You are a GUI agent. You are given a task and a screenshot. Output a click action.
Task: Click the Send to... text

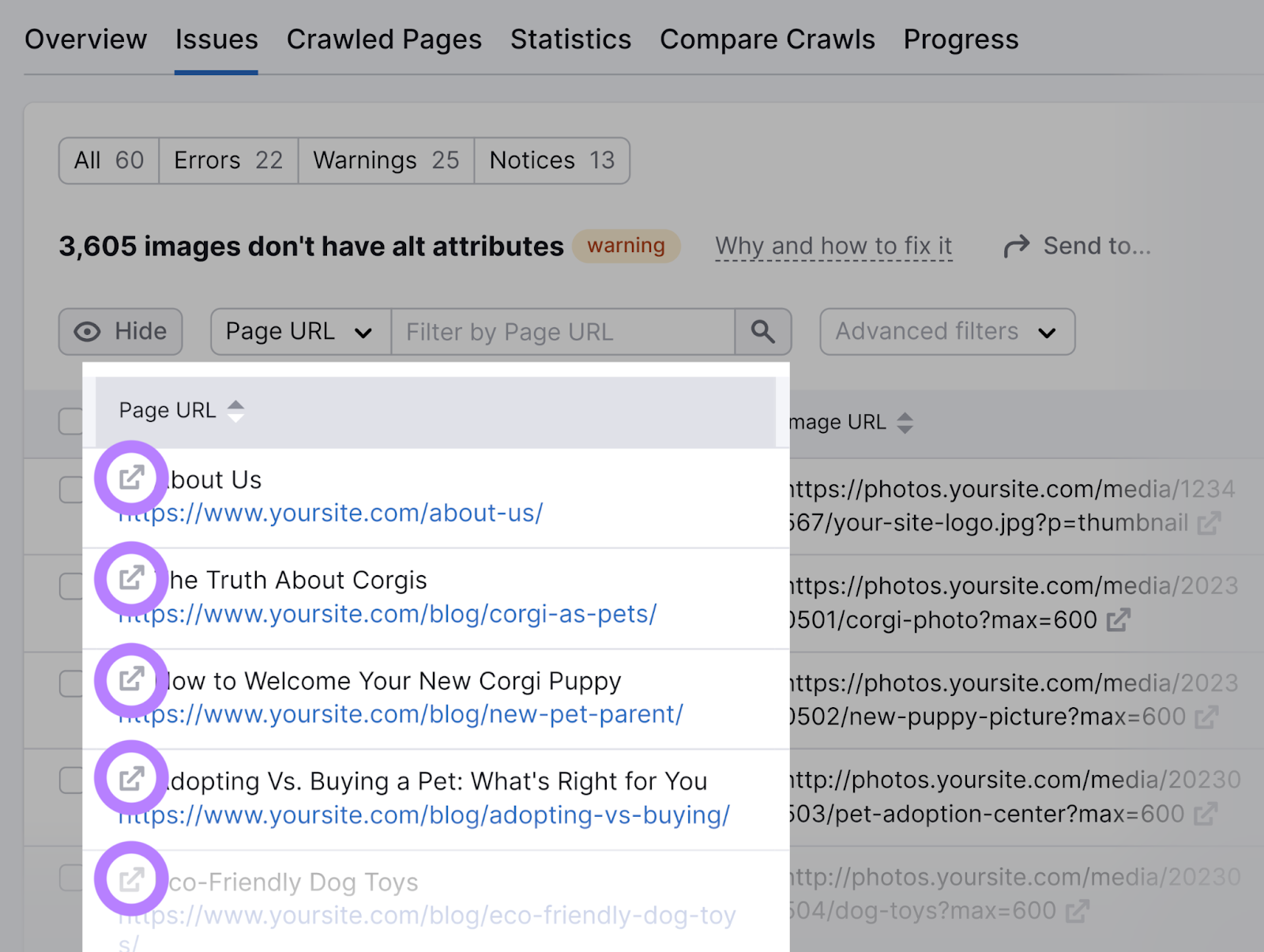tap(1097, 246)
